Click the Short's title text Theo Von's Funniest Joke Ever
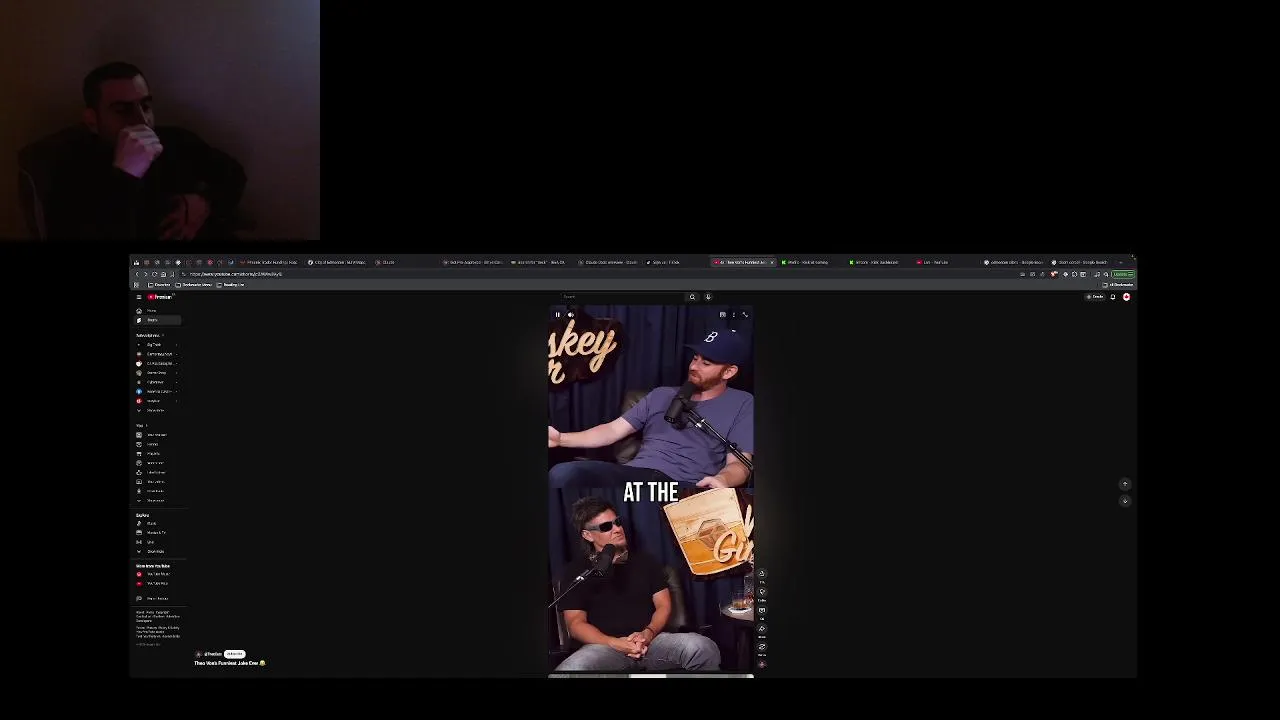Image resolution: width=1280 pixels, height=720 pixels. [x=227, y=663]
